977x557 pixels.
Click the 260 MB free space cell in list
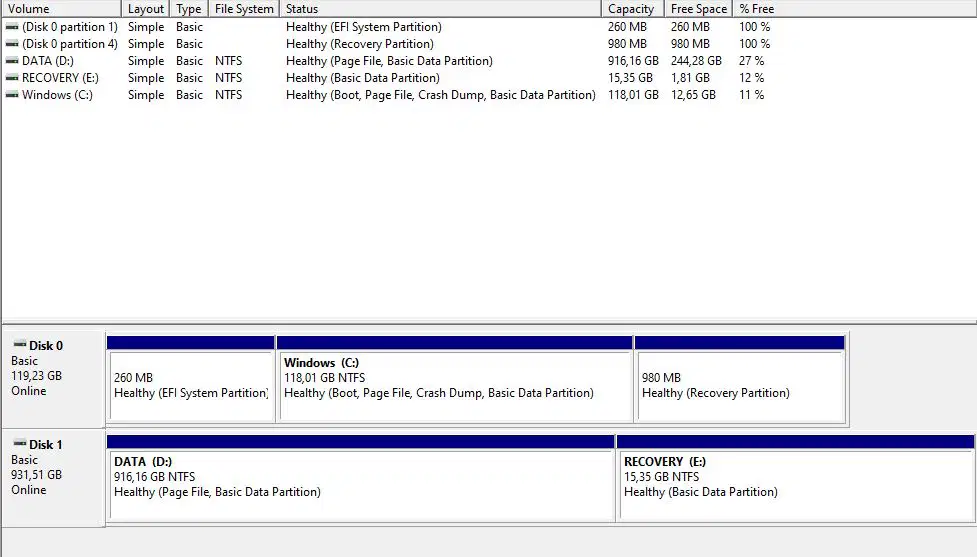(690, 27)
